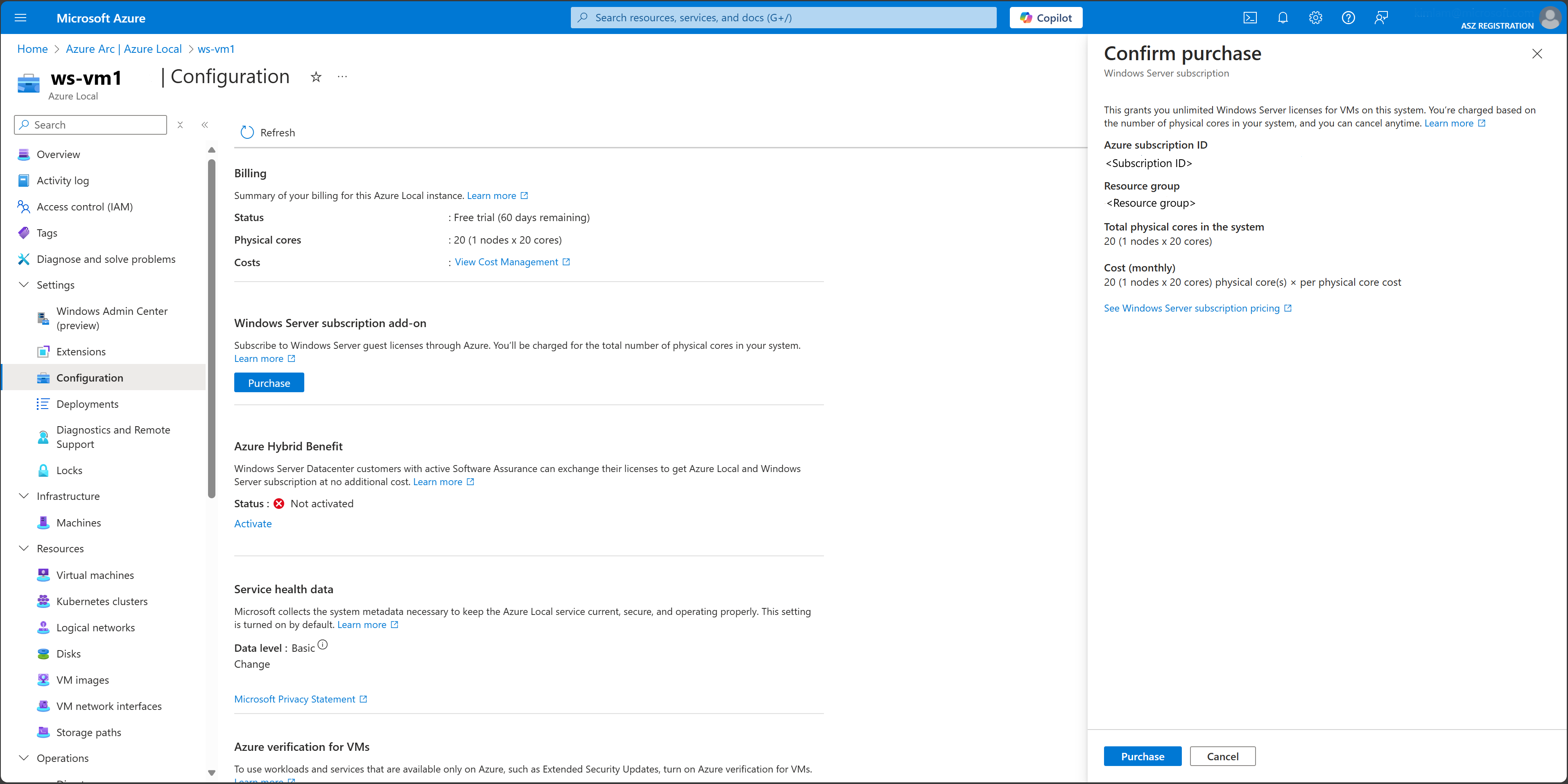Image resolution: width=1568 pixels, height=784 pixels.
Task: Favorite this page with the star icon
Action: coord(316,77)
